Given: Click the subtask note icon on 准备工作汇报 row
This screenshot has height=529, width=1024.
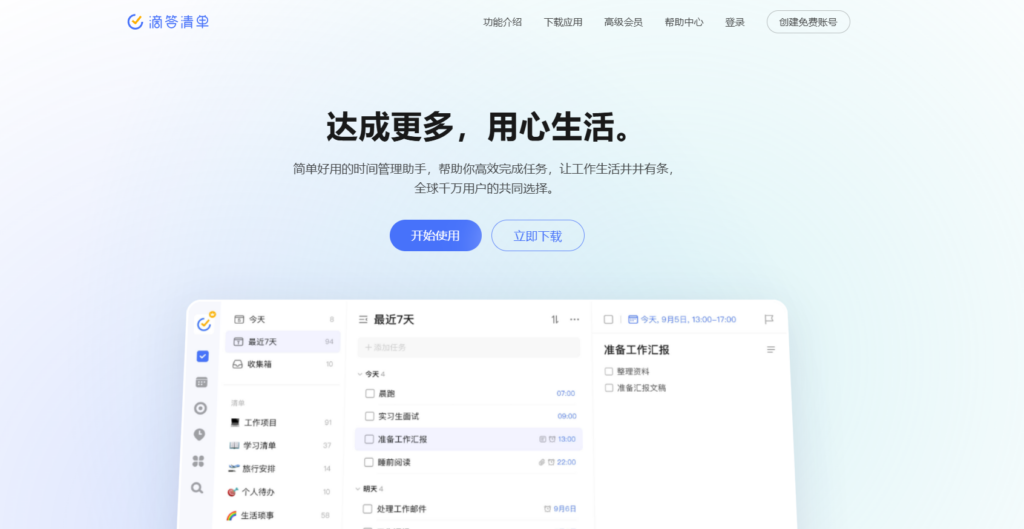Looking at the screenshot, I should [543, 439].
